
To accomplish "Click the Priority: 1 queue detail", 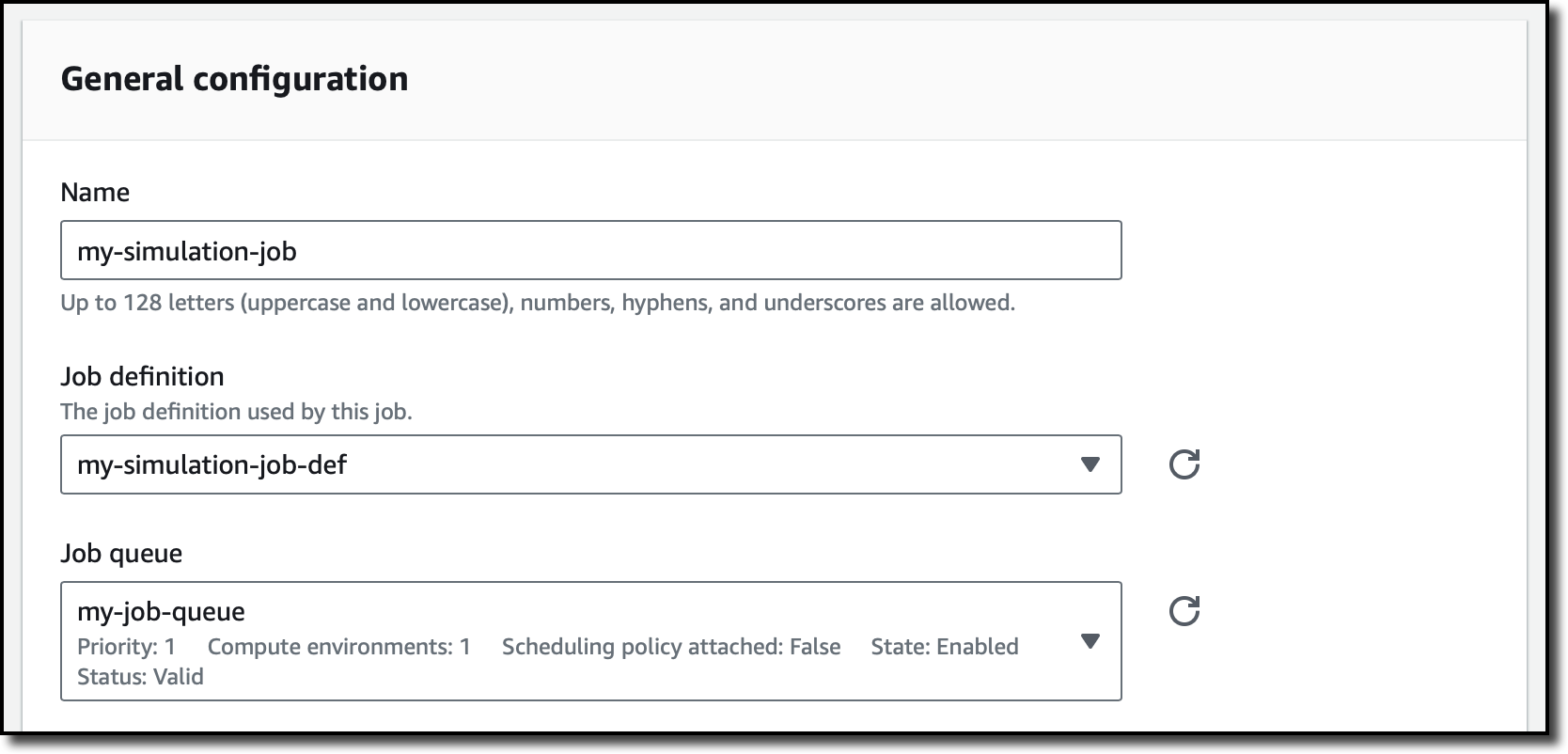I will tap(126, 647).
